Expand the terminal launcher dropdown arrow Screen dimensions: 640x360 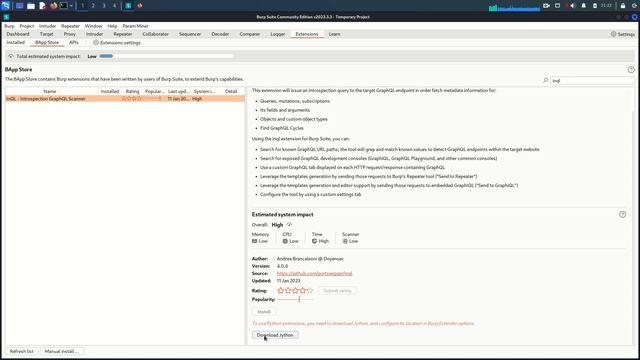pyautogui.click(x=71, y=6)
